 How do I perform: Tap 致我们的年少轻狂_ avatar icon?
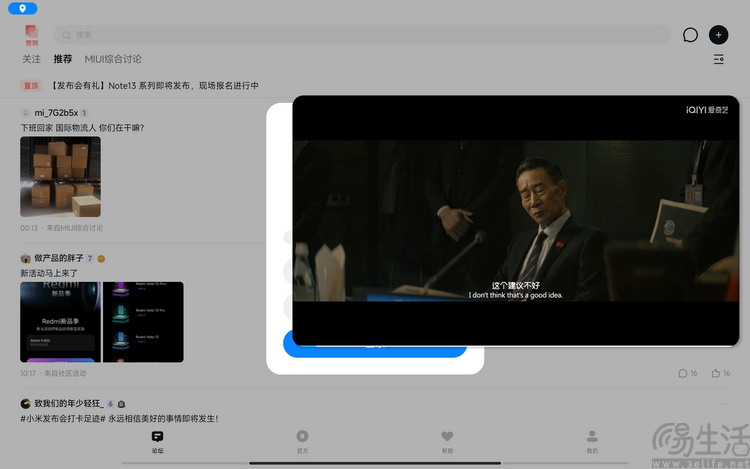coord(25,404)
